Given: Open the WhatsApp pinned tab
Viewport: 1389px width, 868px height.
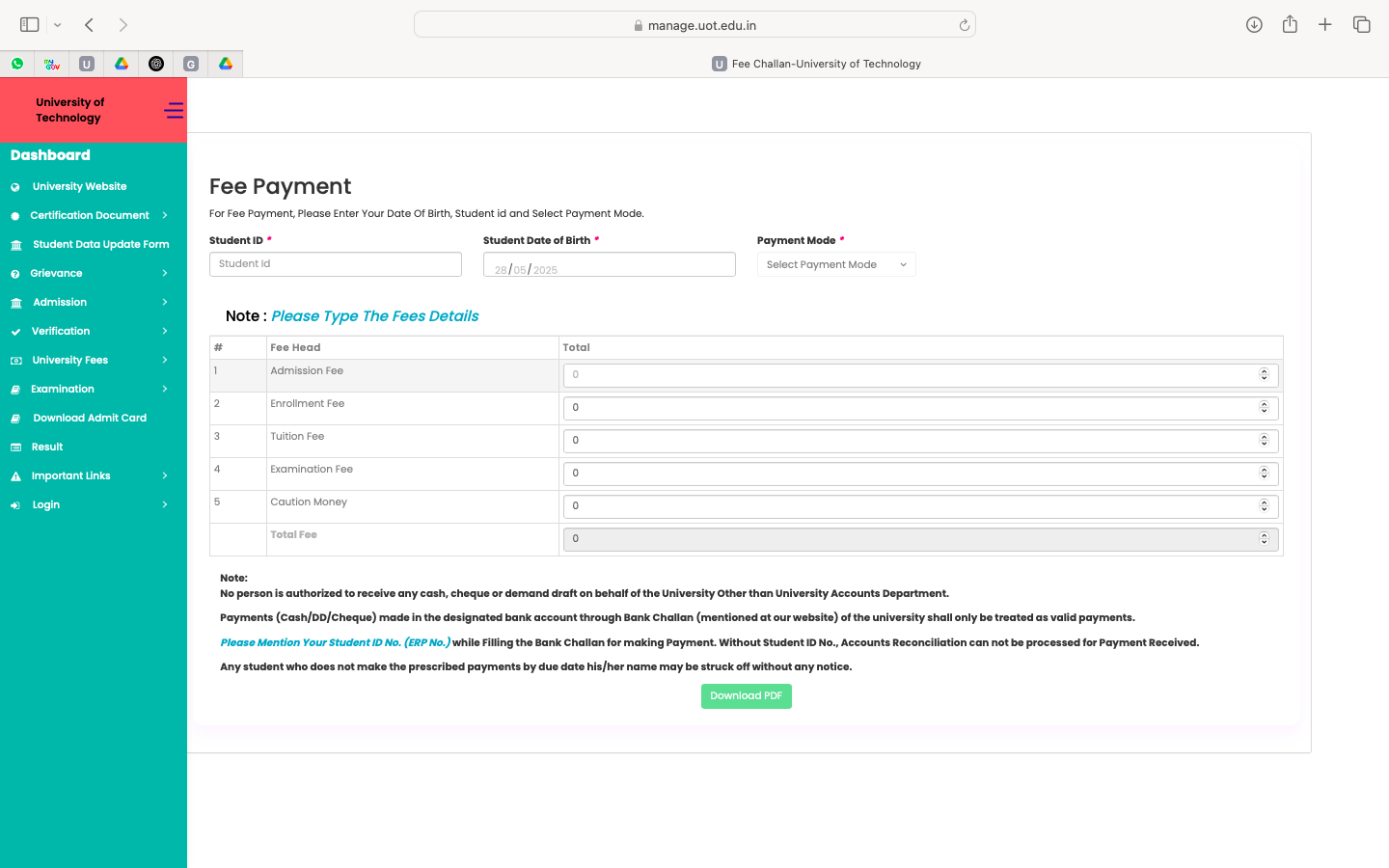Looking at the screenshot, I should pyautogui.click(x=17, y=64).
